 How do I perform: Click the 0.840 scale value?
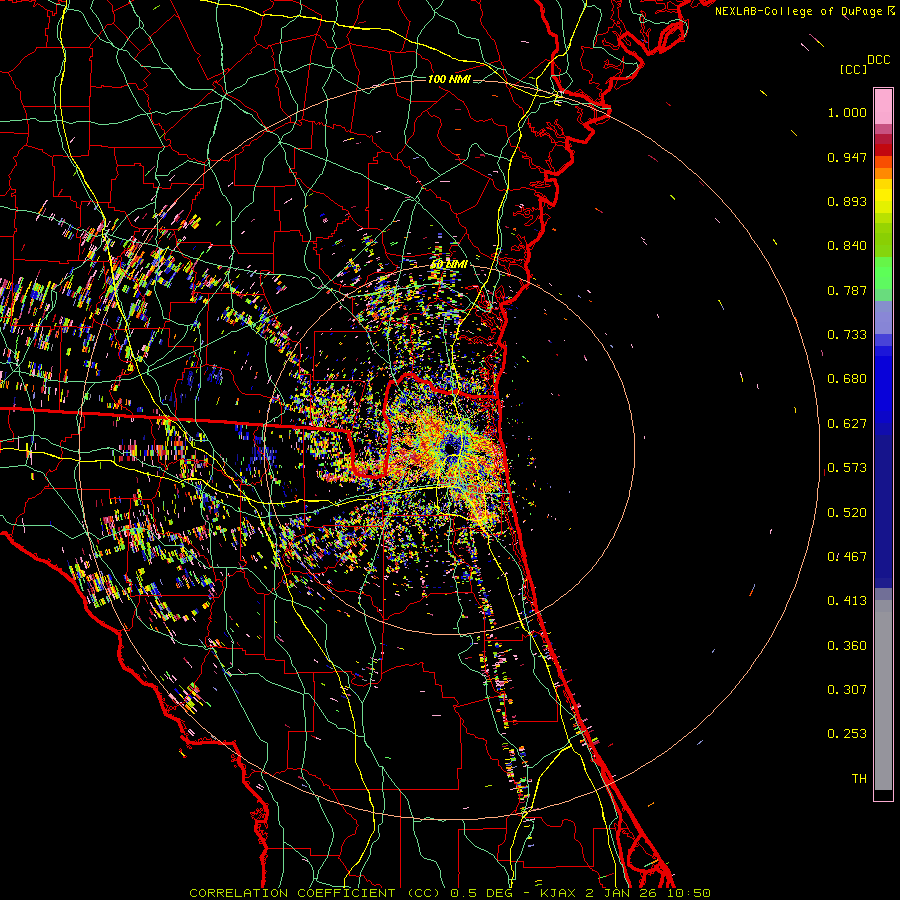click(x=847, y=246)
